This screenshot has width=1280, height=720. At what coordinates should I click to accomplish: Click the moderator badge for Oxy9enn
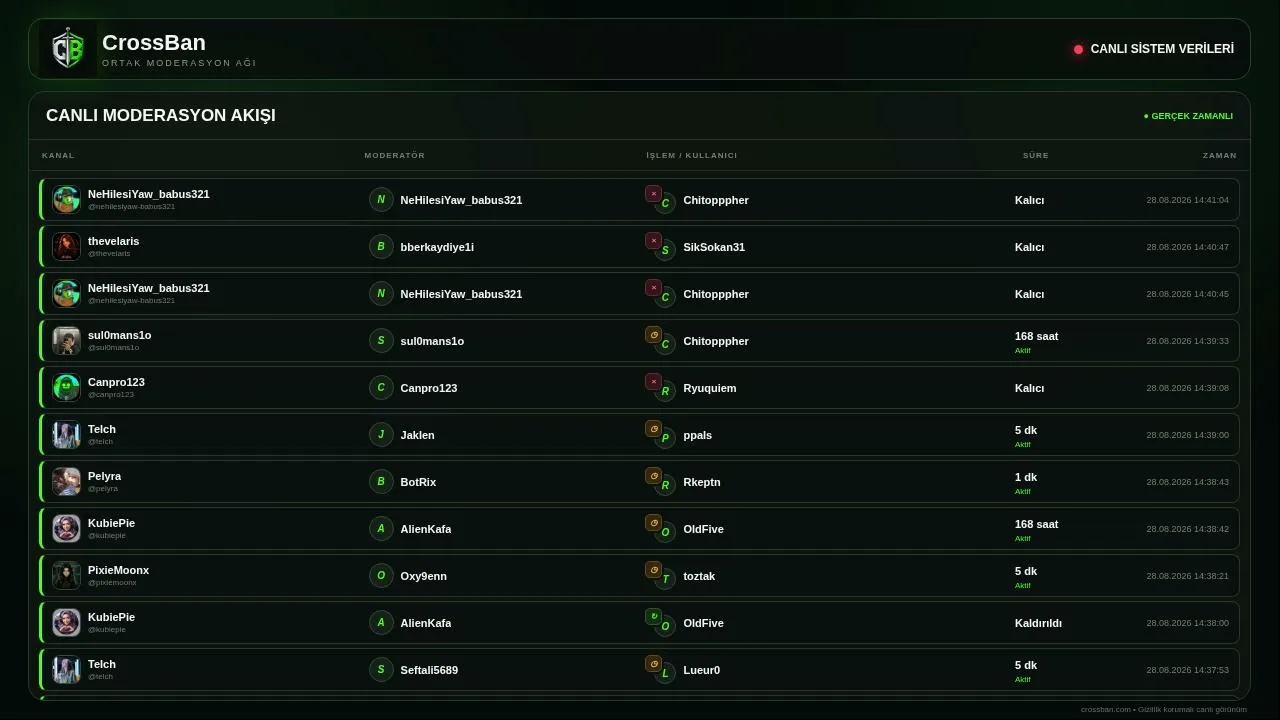381,575
